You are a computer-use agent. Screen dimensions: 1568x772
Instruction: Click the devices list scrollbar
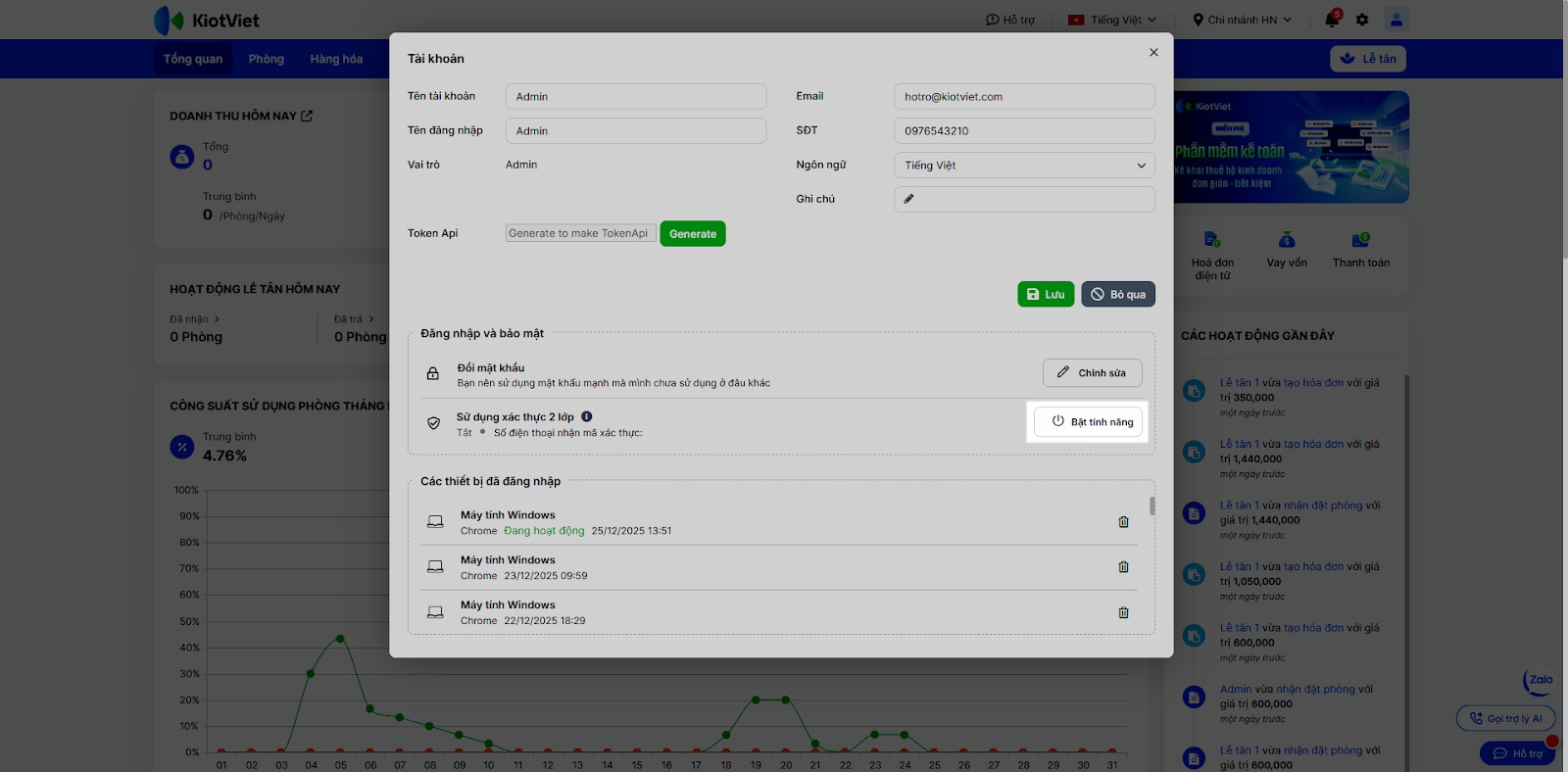(1151, 506)
